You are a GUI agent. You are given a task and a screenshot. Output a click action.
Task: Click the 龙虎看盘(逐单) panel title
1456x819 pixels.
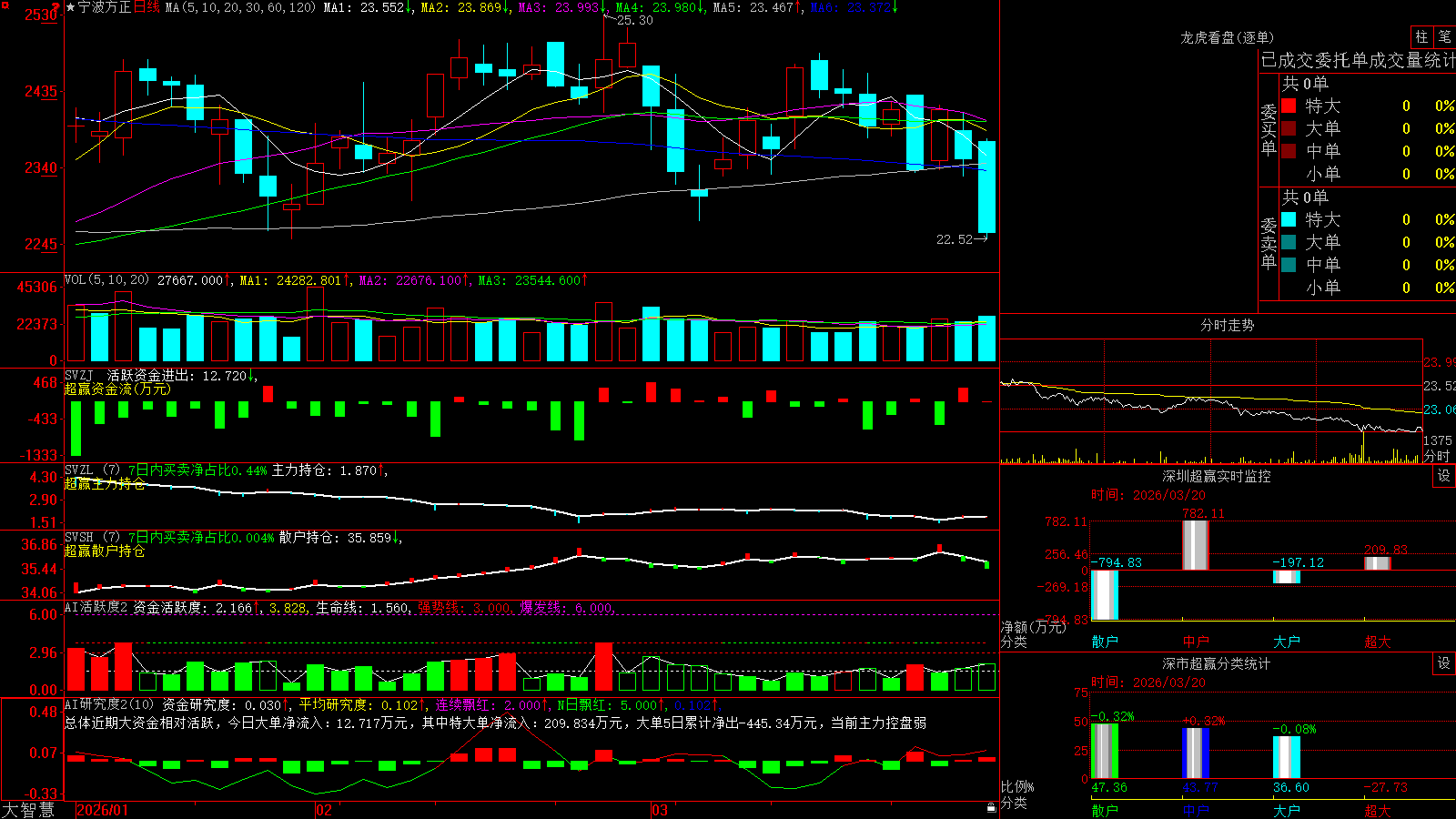[1227, 37]
